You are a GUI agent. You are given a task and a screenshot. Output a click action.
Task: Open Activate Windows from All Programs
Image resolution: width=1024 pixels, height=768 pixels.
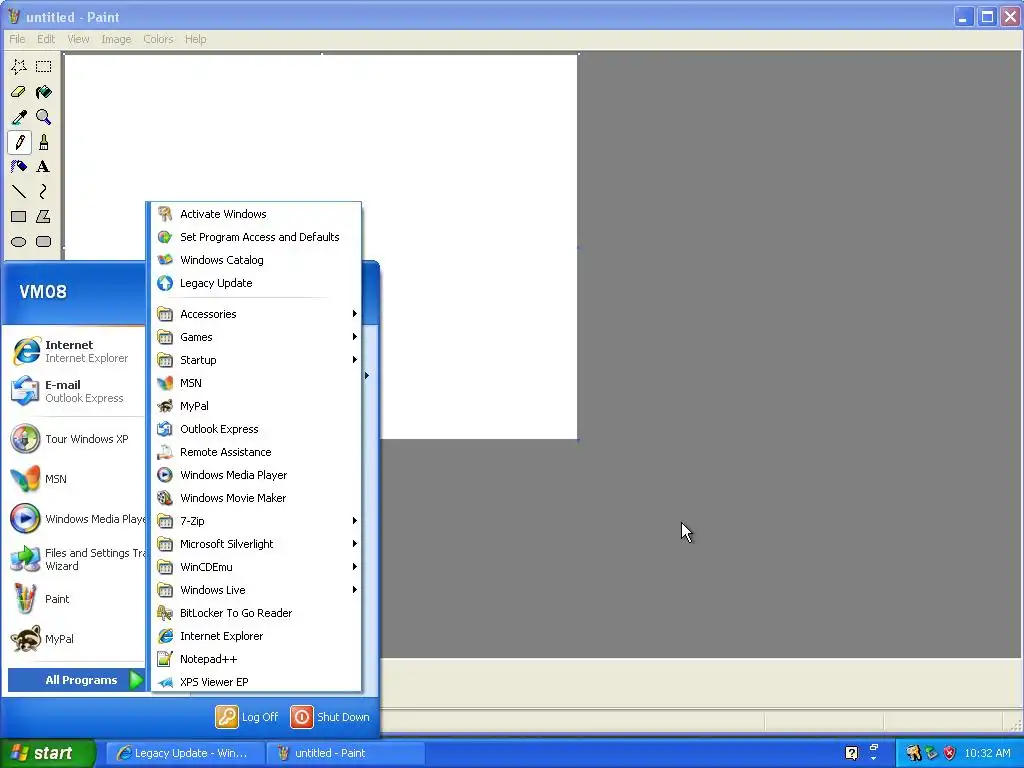pyautogui.click(x=257, y=214)
